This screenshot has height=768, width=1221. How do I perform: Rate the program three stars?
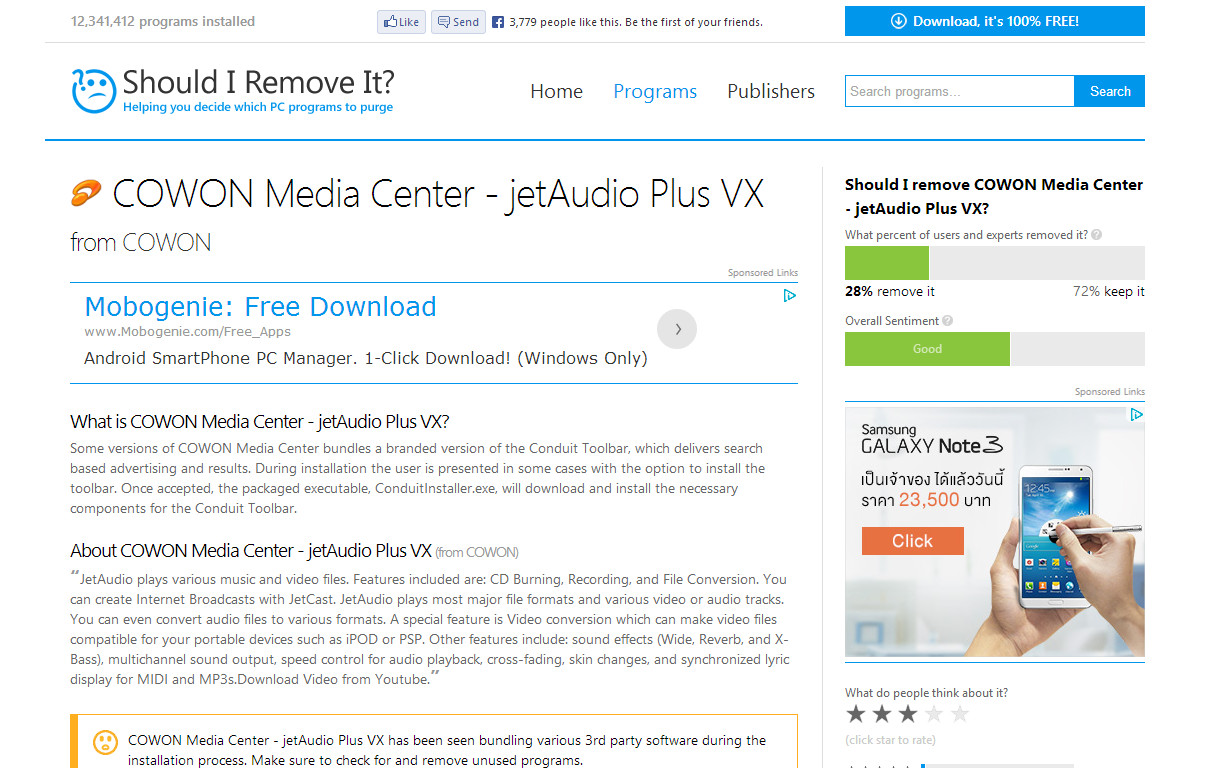click(908, 714)
